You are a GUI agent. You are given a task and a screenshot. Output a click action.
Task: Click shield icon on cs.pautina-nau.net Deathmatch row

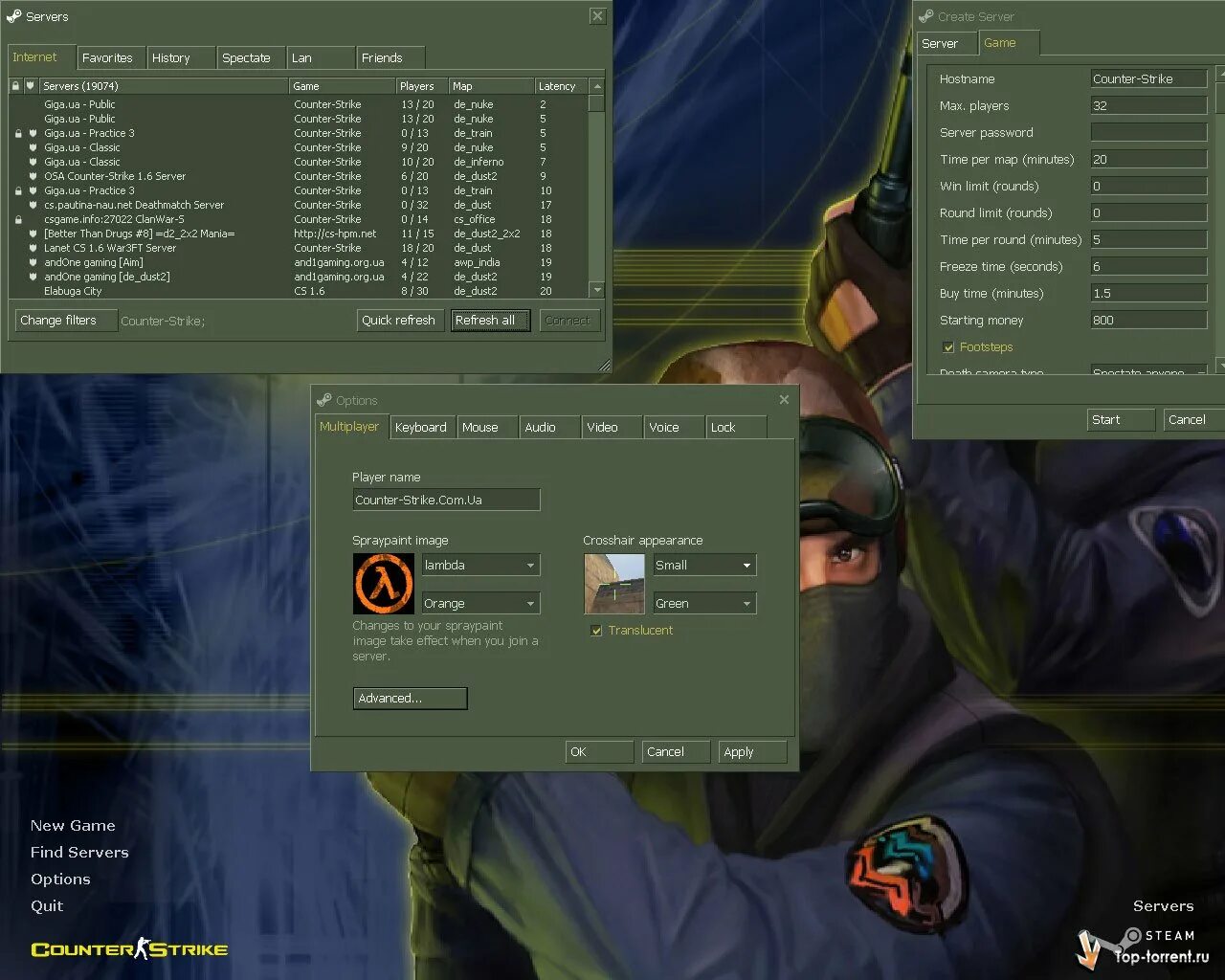33,206
